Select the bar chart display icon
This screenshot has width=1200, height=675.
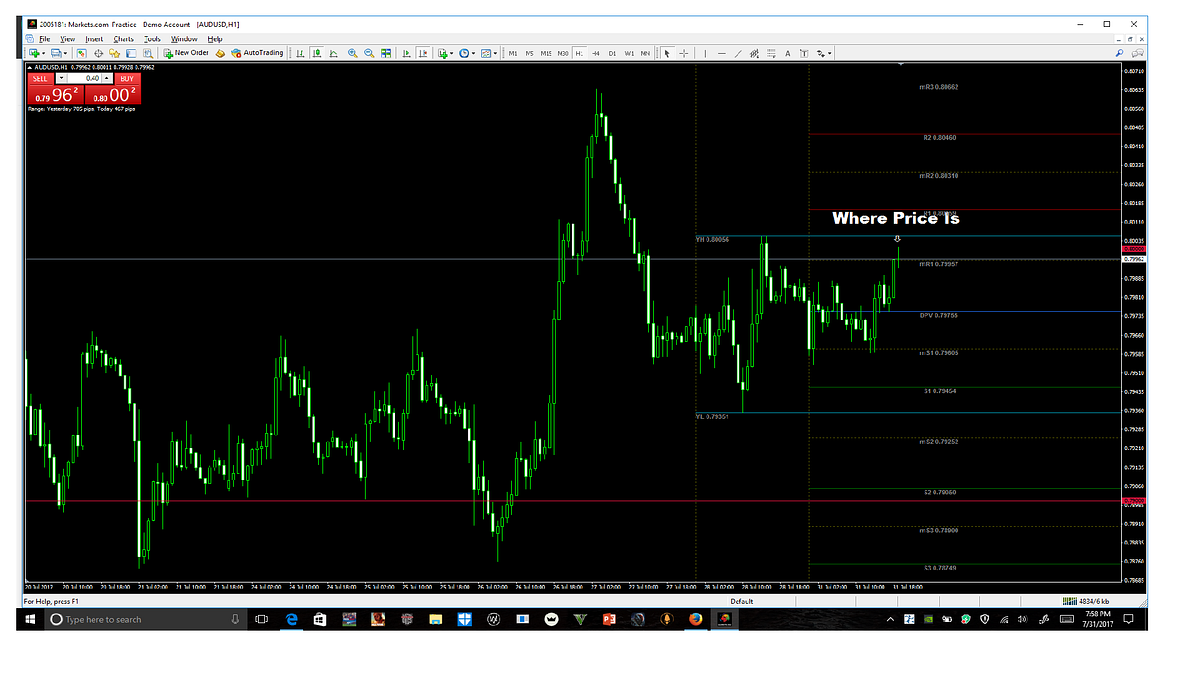pyautogui.click(x=299, y=53)
